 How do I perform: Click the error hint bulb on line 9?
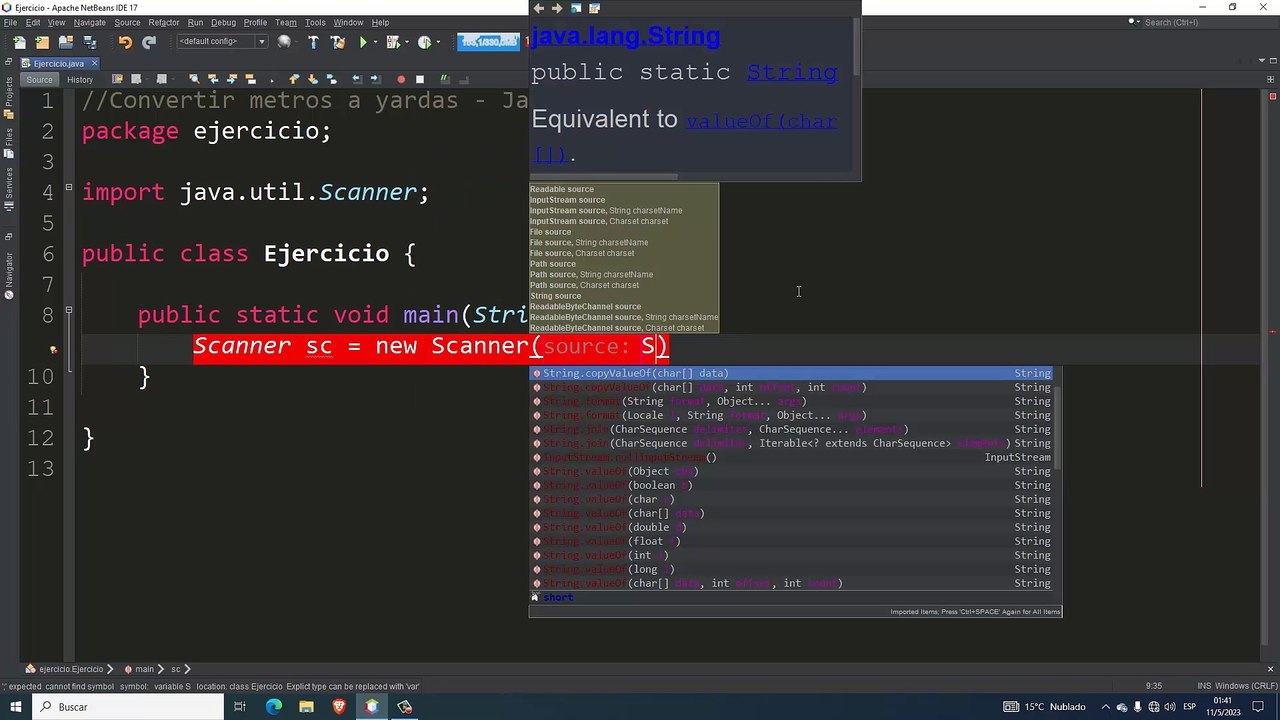coord(54,349)
